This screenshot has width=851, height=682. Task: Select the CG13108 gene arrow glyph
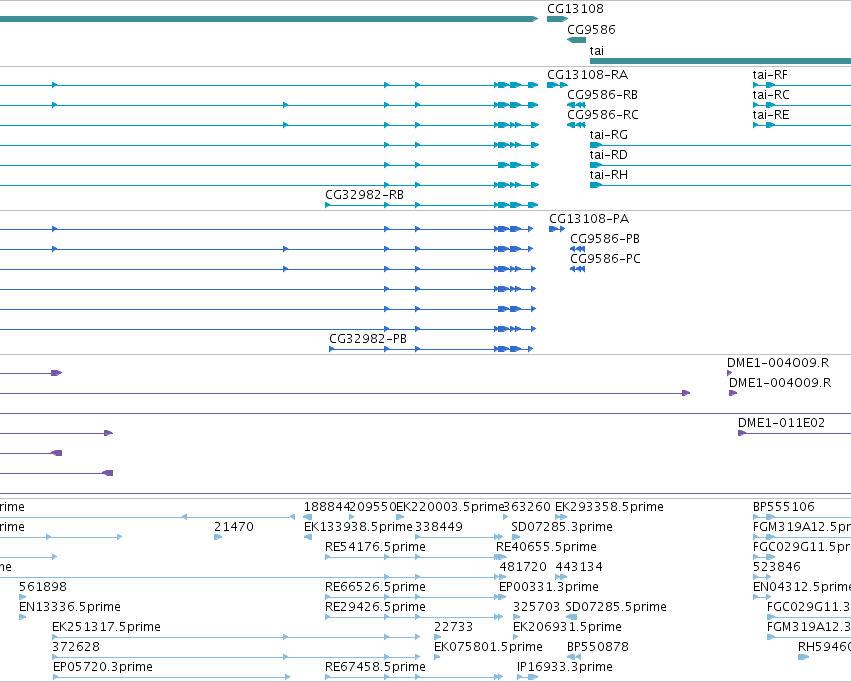pos(557,19)
